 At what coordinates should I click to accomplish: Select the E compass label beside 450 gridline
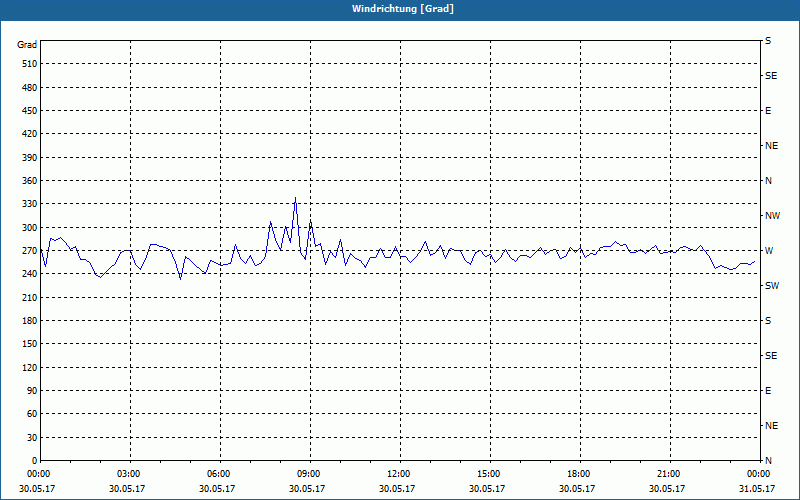(768, 111)
